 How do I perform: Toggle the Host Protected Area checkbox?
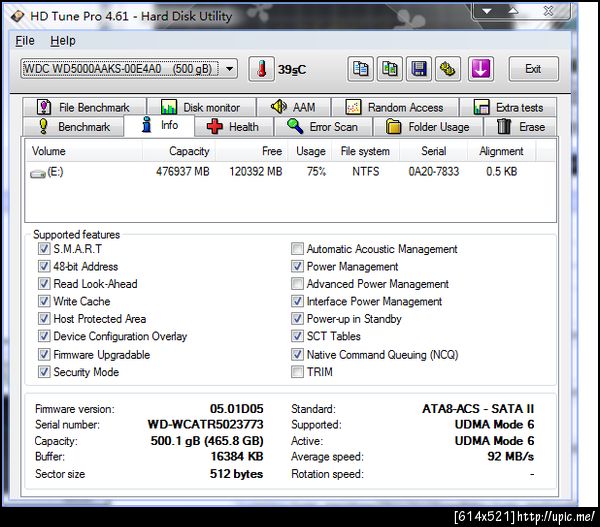click(44, 318)
